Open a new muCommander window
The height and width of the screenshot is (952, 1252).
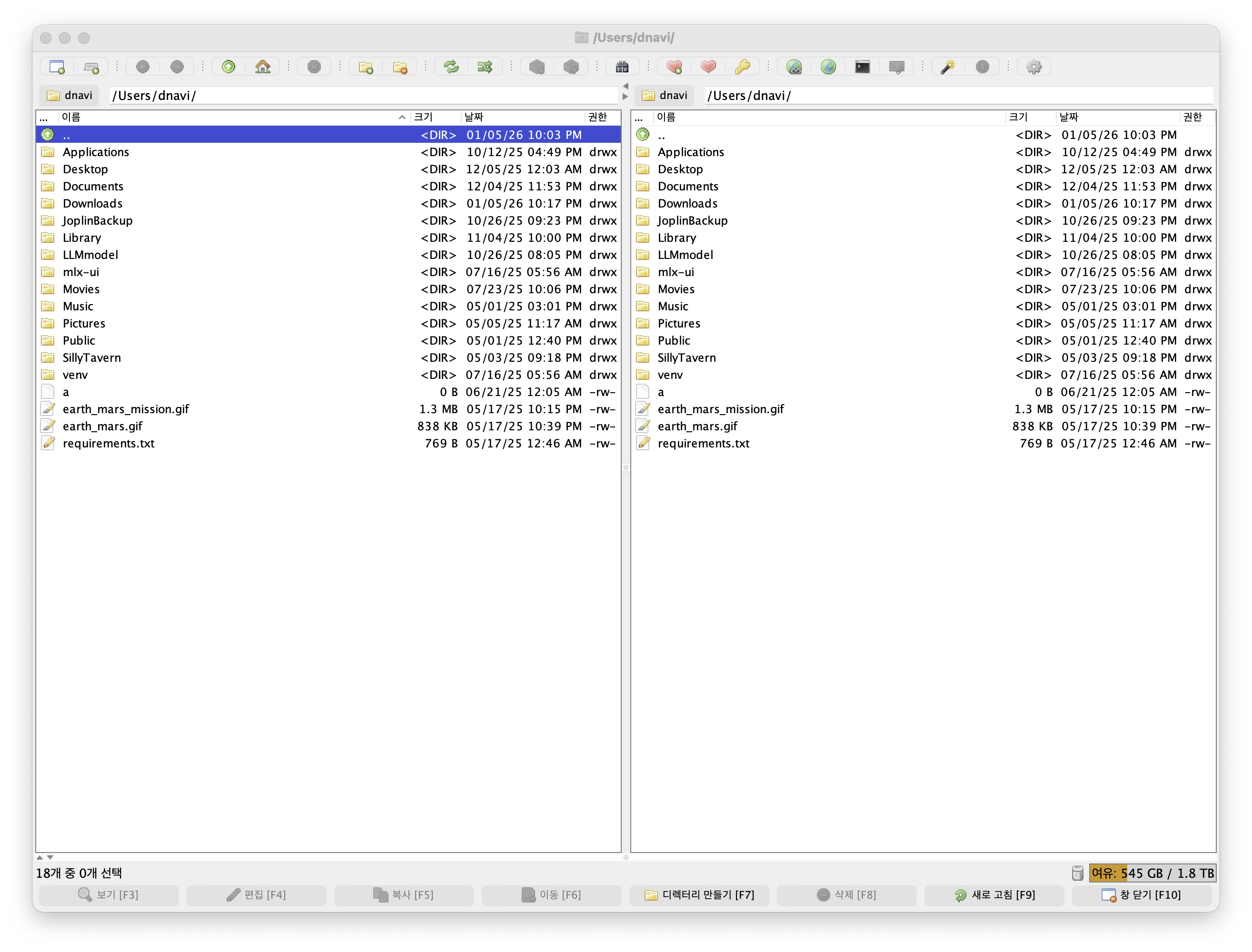(56, 66)
